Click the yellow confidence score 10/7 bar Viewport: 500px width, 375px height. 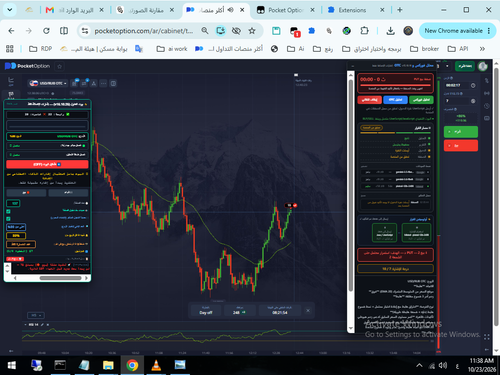(395, 269)
